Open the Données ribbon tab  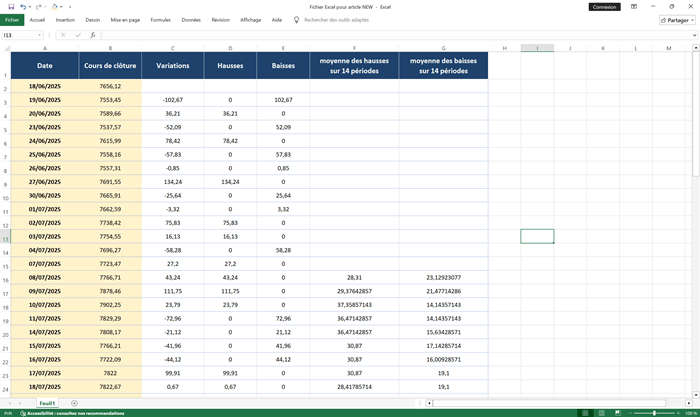pyautogui.click(x=190, y=19)
